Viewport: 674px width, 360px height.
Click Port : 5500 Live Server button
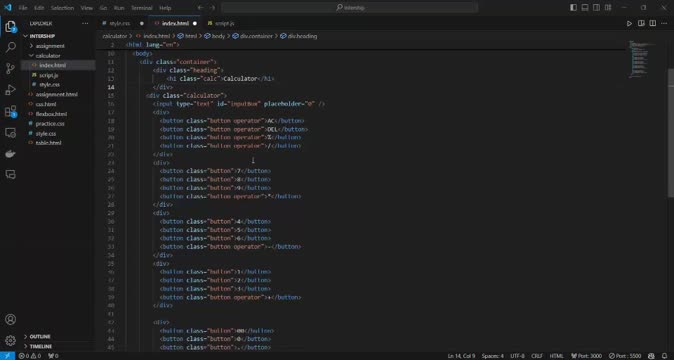pos(625,356)
